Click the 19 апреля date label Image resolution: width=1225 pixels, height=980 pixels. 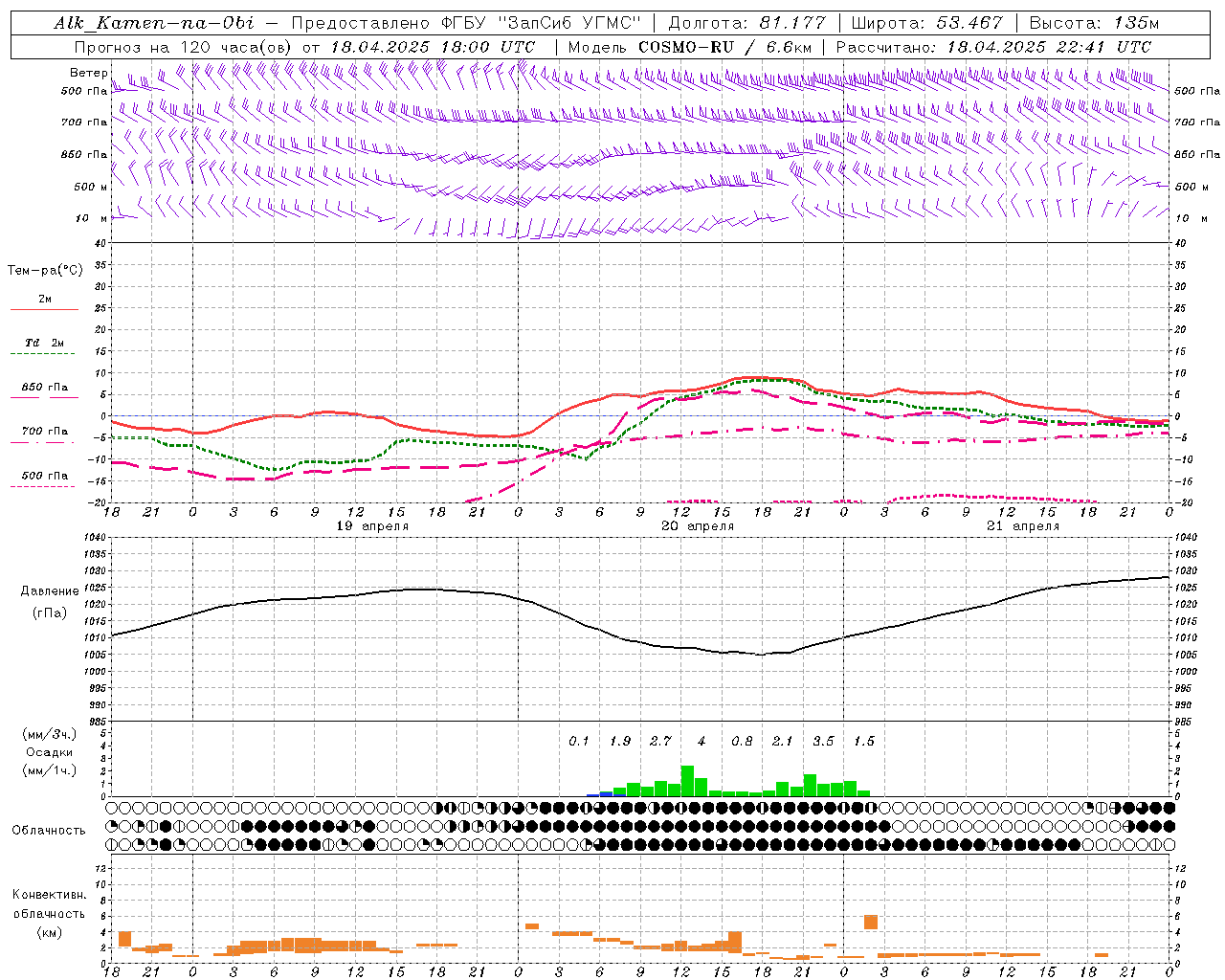(372, 526)
